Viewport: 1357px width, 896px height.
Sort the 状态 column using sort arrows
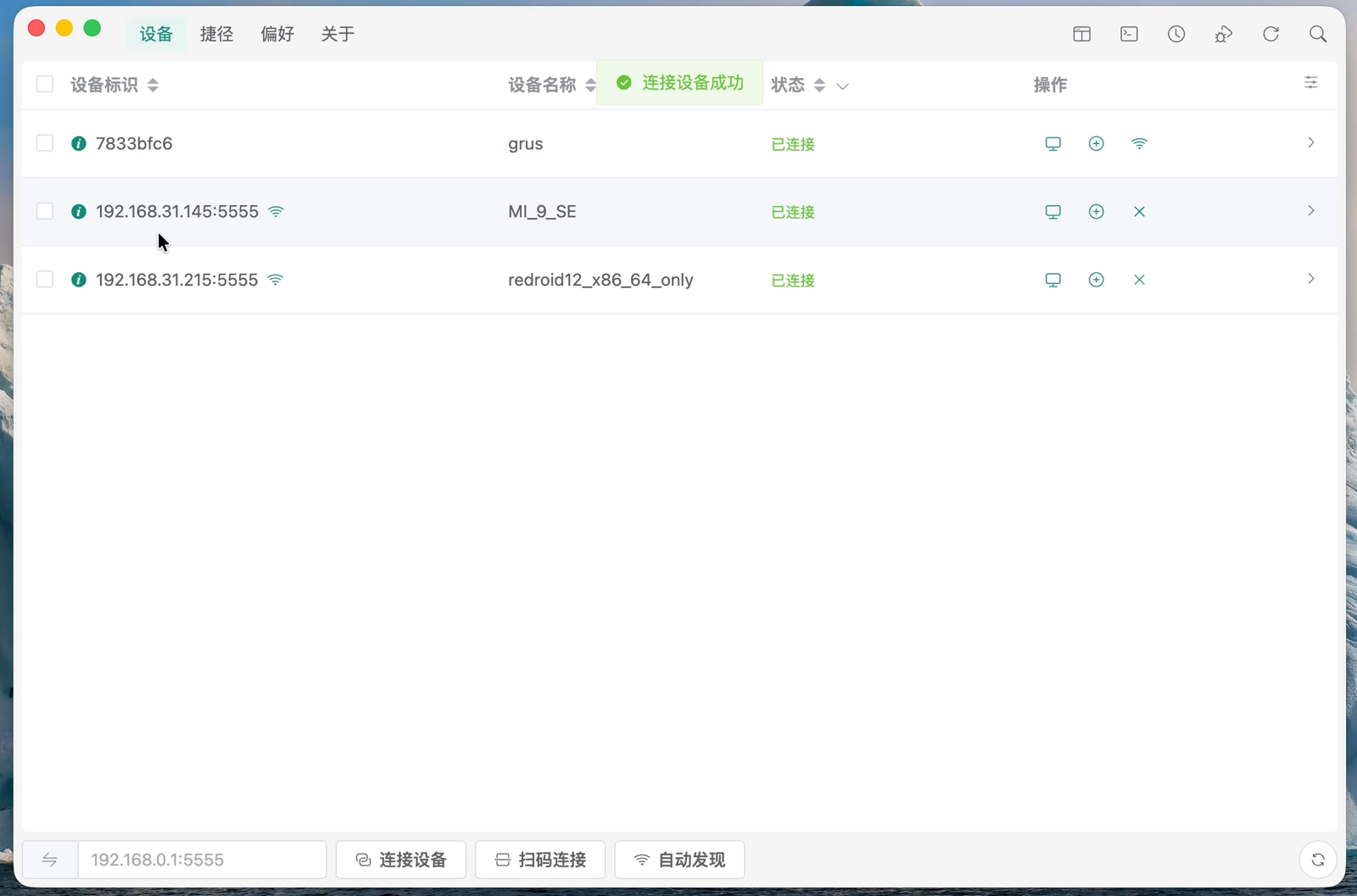point(819,85)
